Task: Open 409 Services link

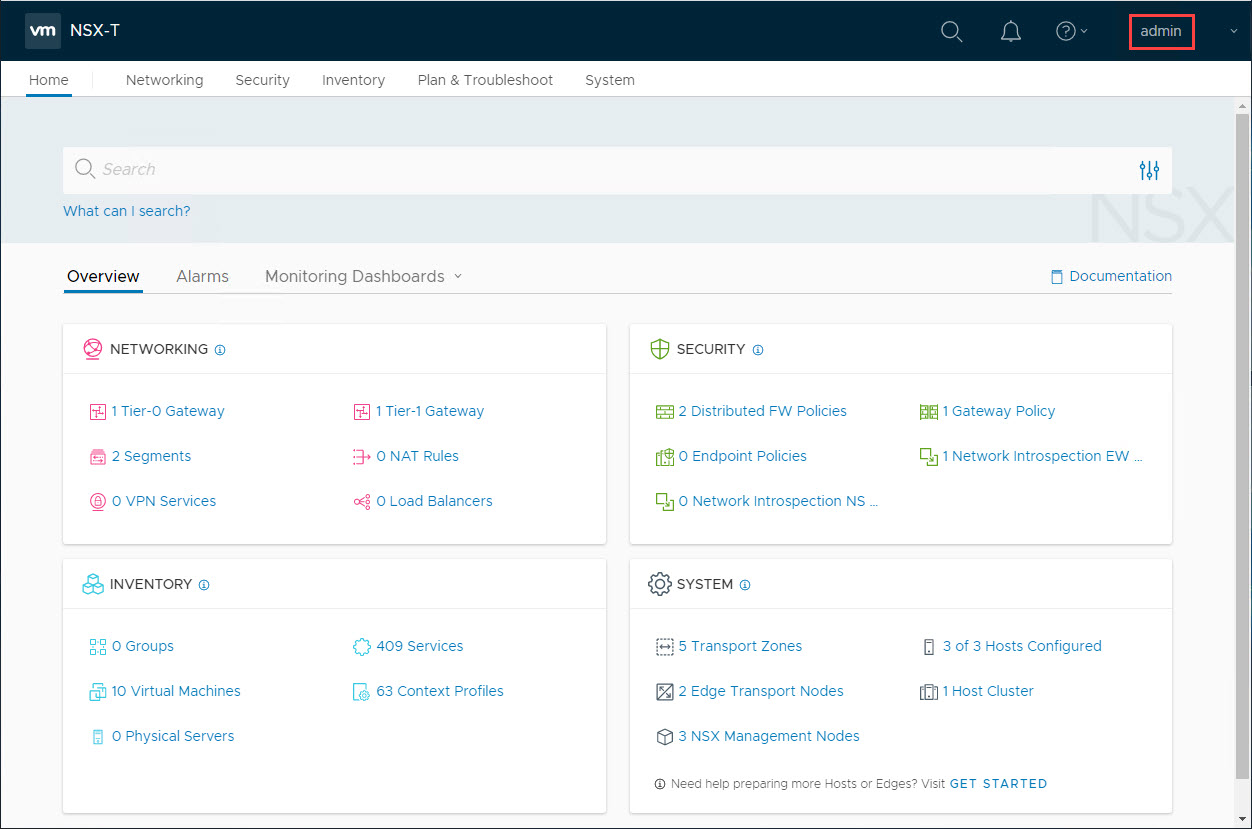Action: [419, 646]
